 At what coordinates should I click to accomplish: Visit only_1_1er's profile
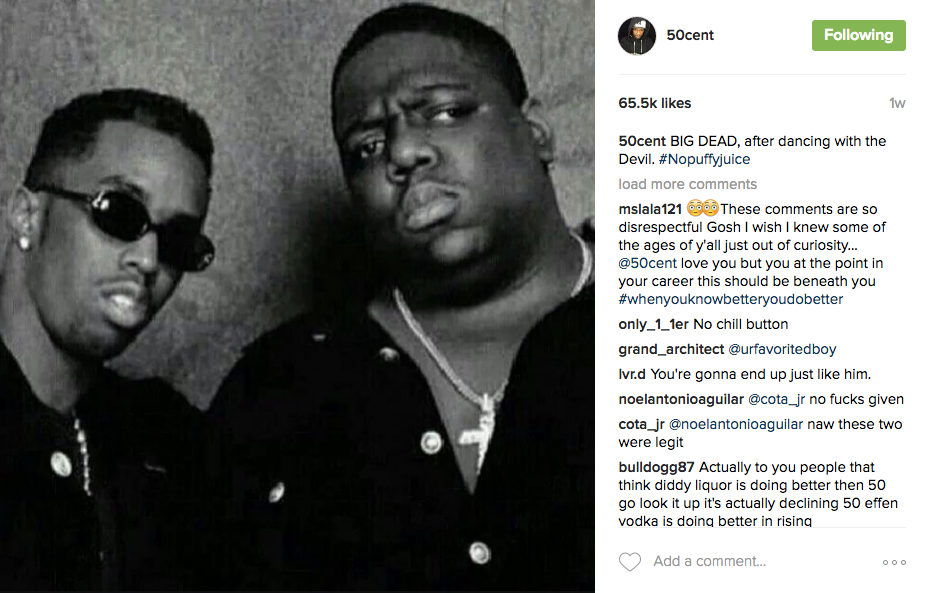point(653,324)
